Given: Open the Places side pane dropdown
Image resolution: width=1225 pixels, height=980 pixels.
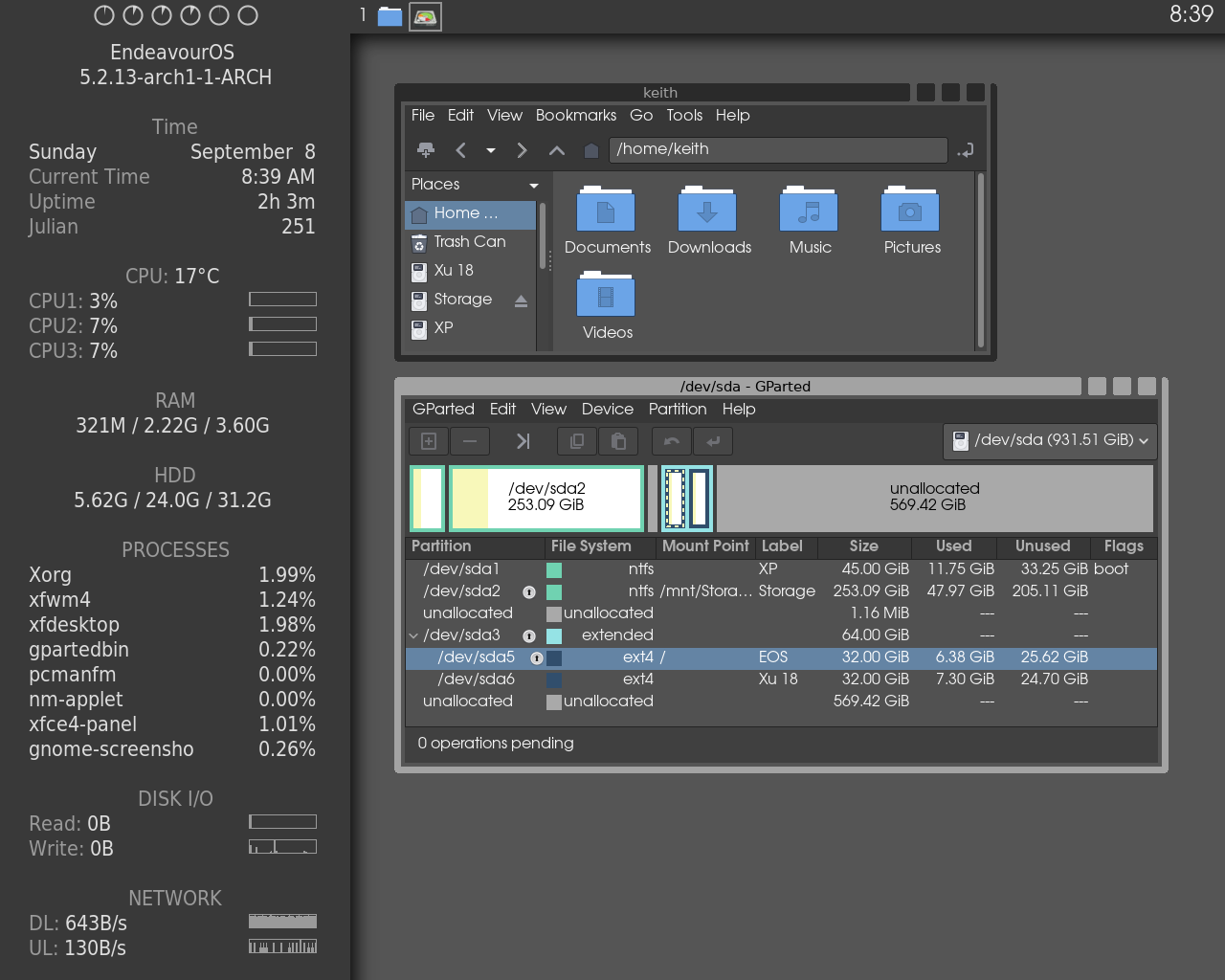Looking at the screenshot, I should tap(533, 186).
